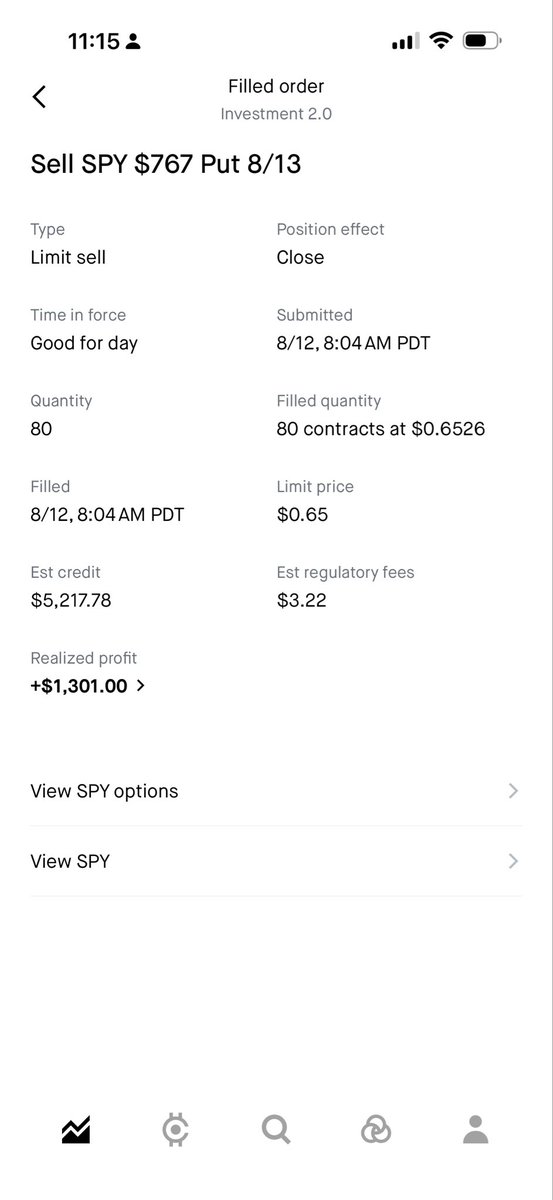Tap the Filled order title
This screenshot has width=553, height=1200.
tap(276, 87)
